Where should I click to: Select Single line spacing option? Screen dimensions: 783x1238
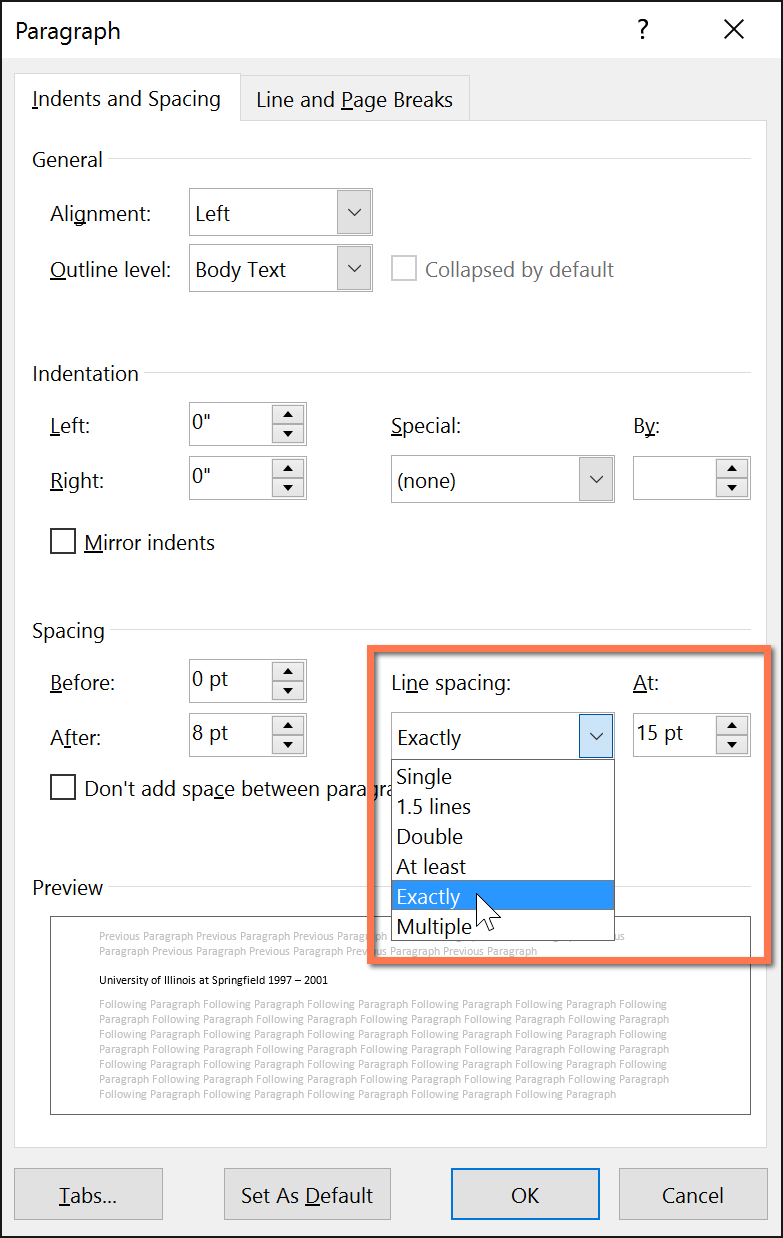click(x=430, y=776)
